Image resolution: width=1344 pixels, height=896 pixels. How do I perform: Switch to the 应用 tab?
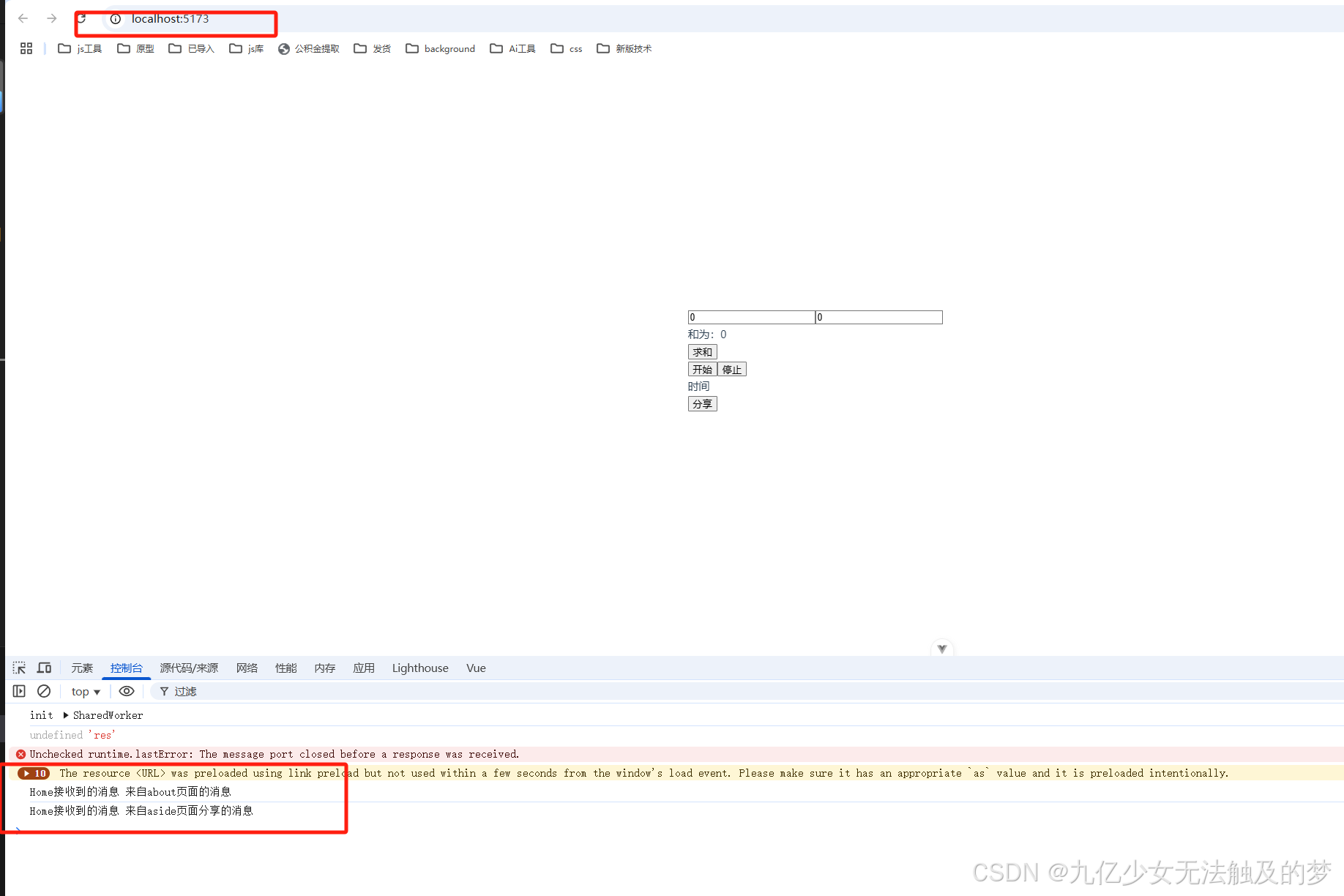(x=363, y=668)
